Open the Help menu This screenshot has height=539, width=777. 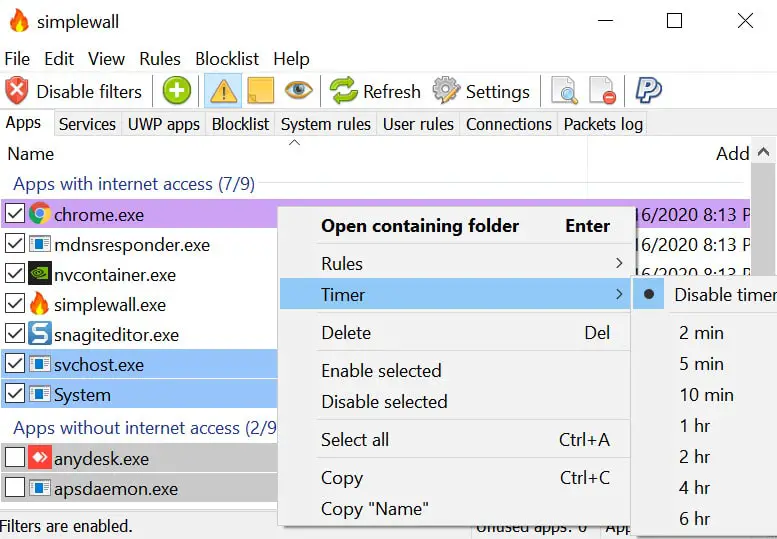(x=291, y=58)
